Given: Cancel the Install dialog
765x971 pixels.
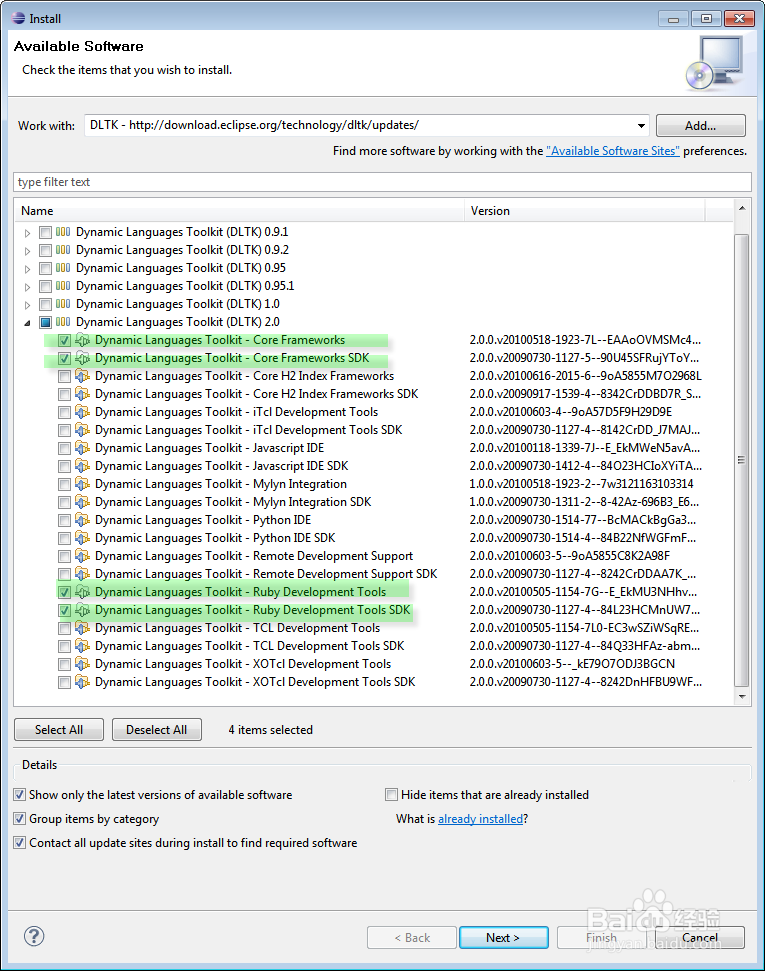Looking at the screenshot, I should pyautogui.click(x=700, y=938).
